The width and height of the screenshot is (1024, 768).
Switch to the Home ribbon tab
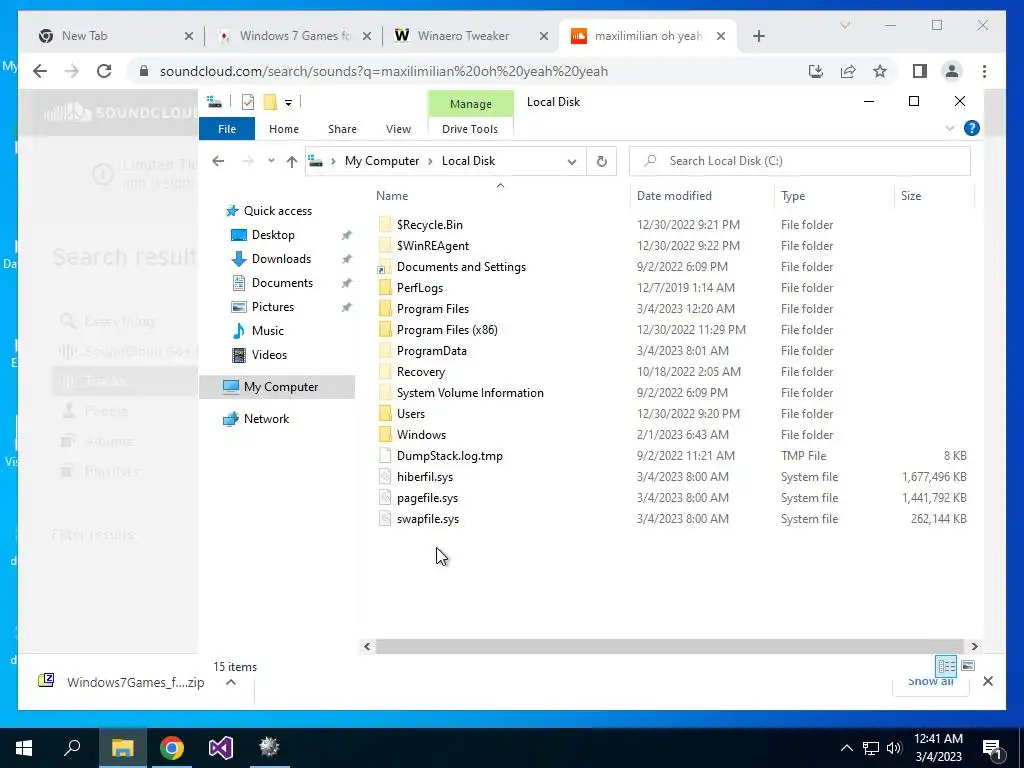[x=283, y=129]
